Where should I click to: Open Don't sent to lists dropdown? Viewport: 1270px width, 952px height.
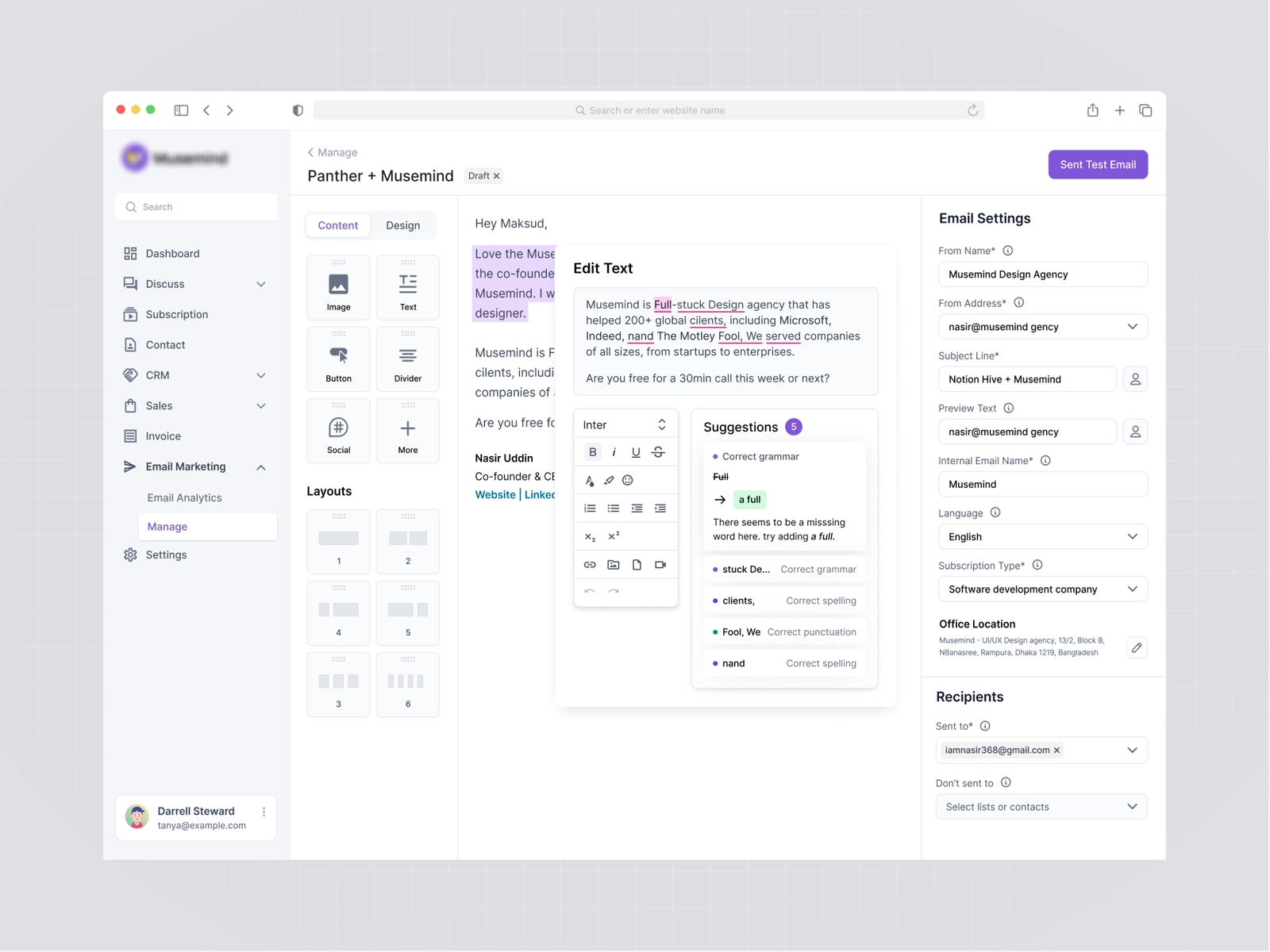pyautogui.click(x=1041, y=807)
